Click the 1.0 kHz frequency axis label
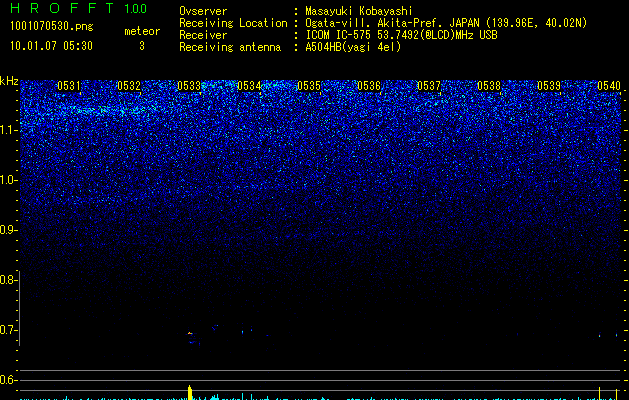Image resolution: width=629 pixels, height=400 pixels. tap(8, 180)
